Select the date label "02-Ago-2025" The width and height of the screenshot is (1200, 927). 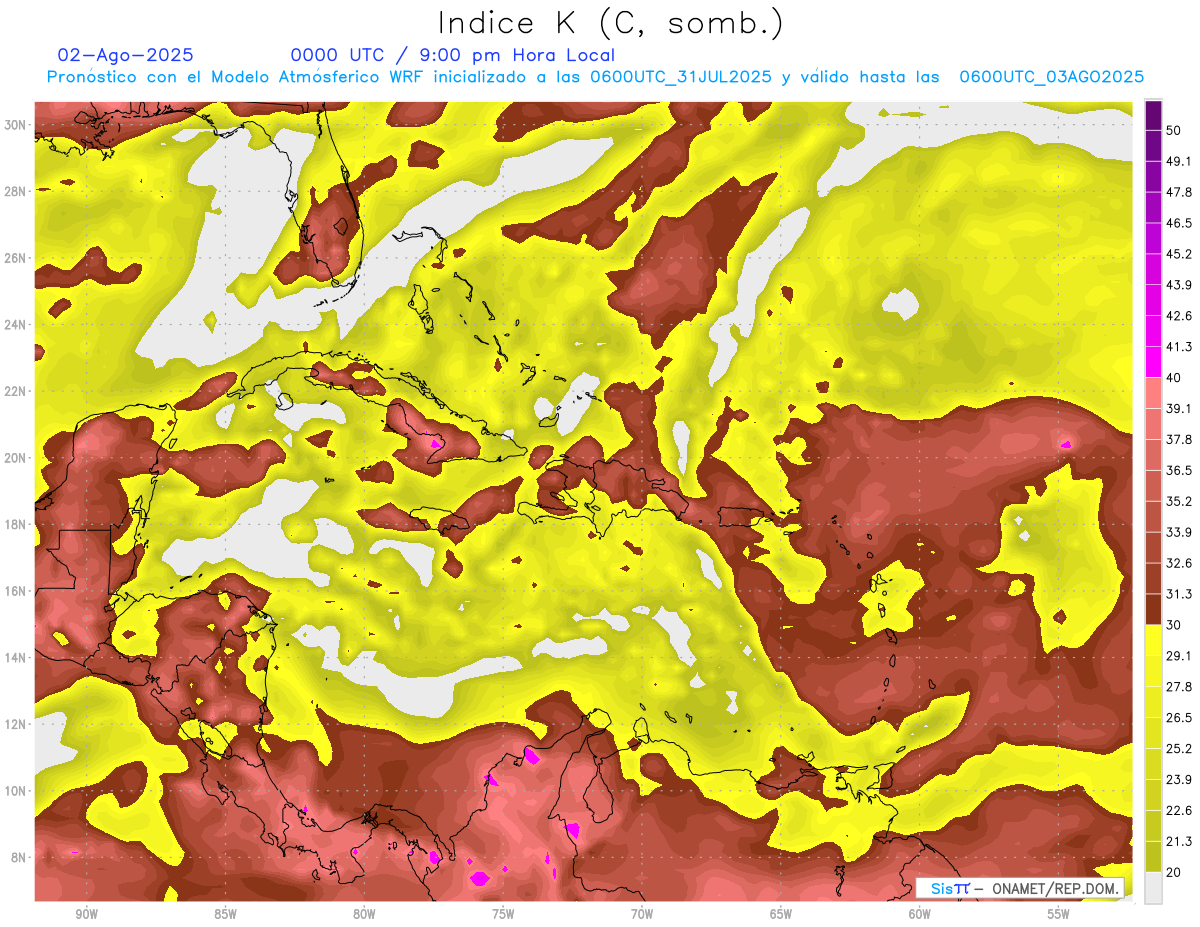pos(126,55)
